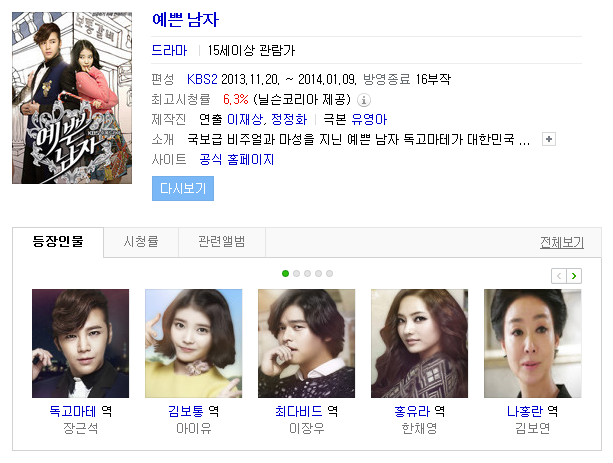Click the 독고마테 character photo
This screenshot has height=463, width=613.
click(x=81, y=343)
